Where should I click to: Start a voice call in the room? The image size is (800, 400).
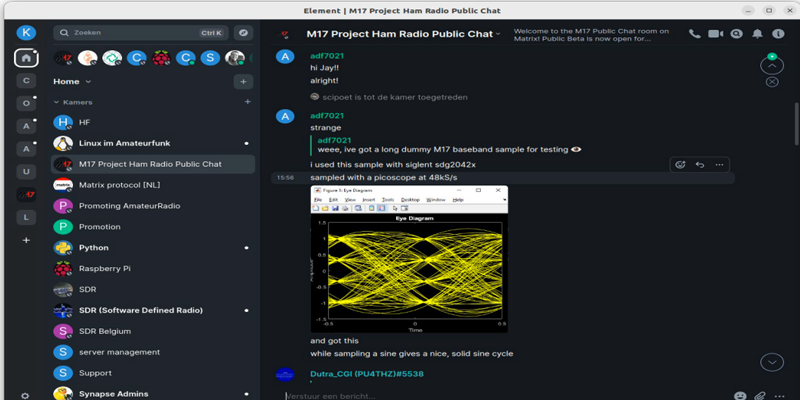click(x=694, y=34)
